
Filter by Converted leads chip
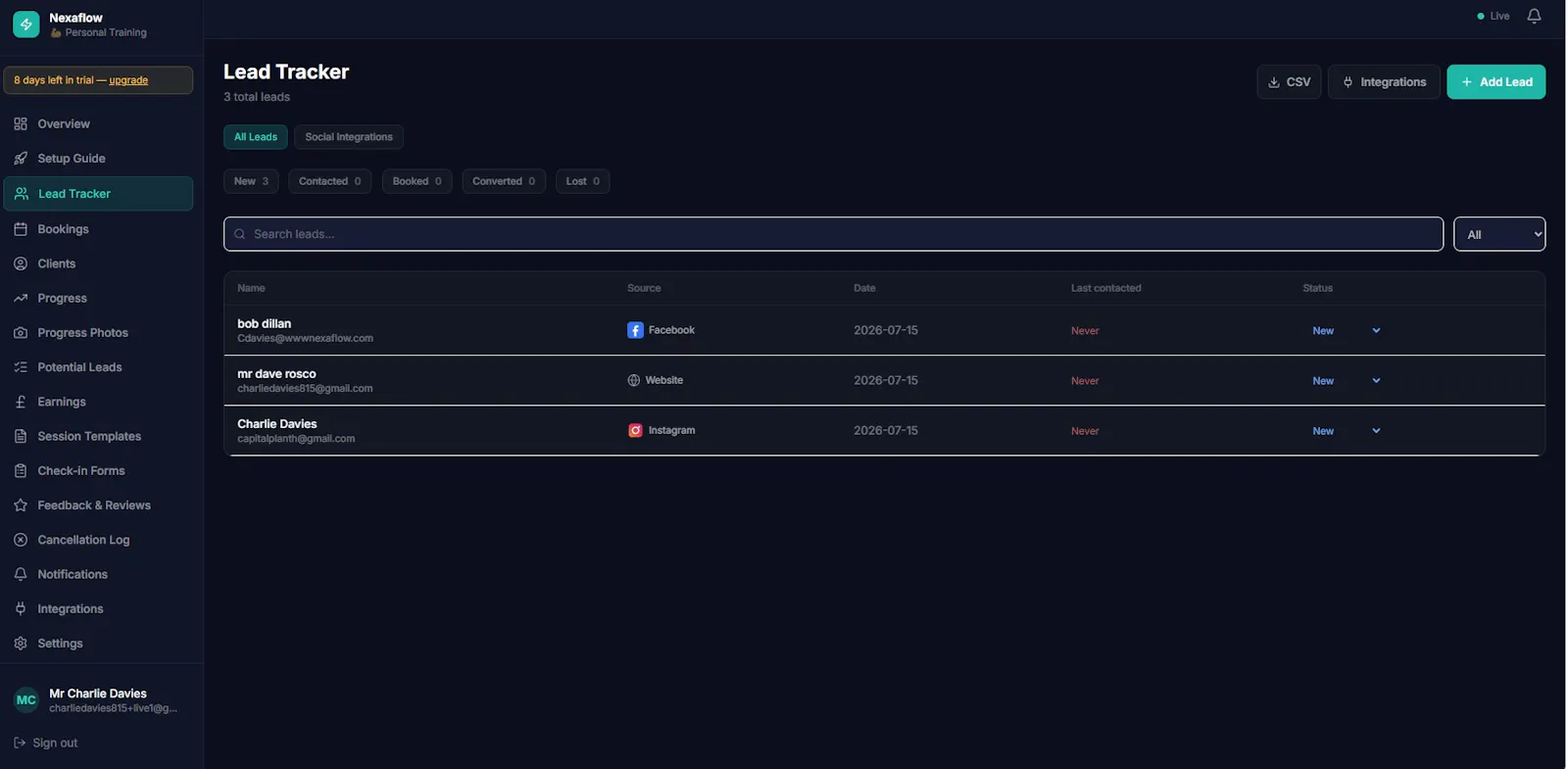coord(504,181)
